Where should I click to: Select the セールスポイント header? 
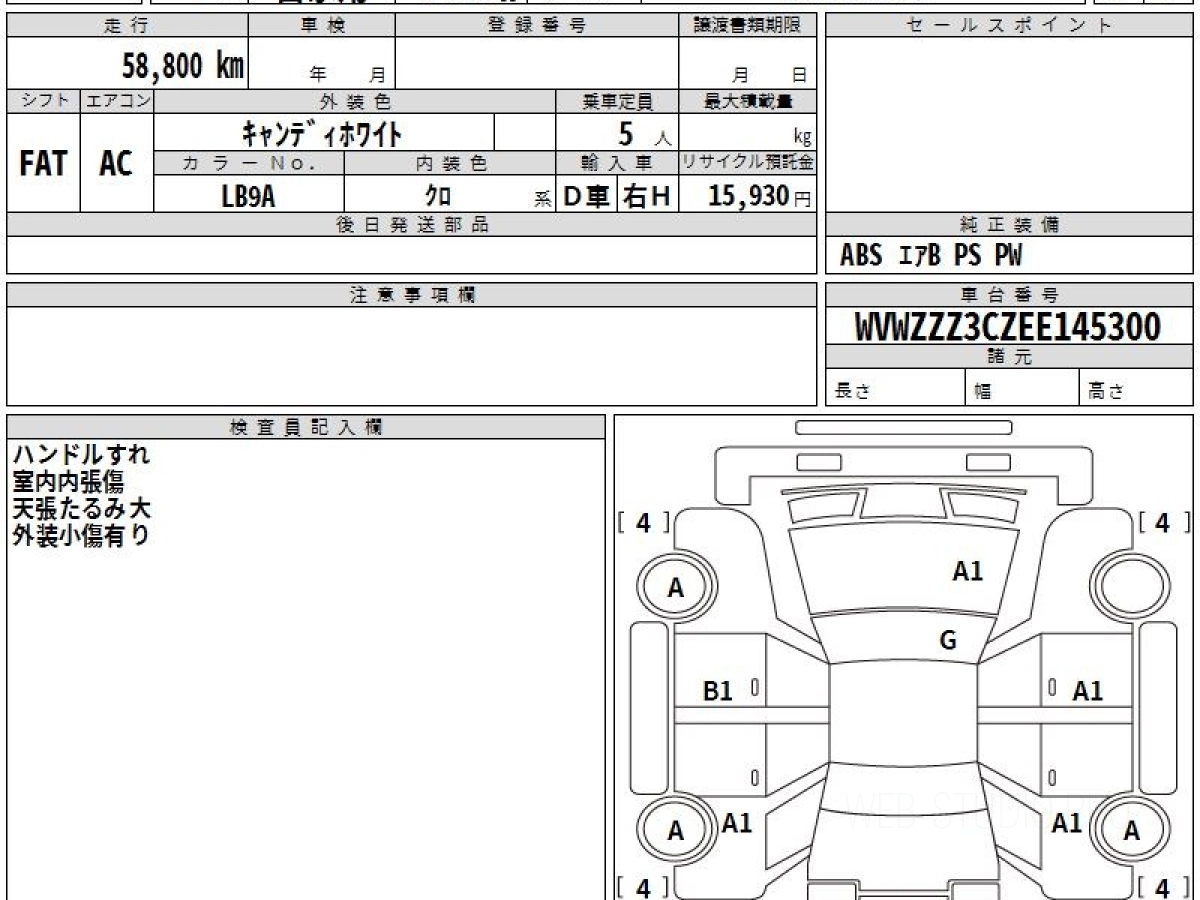1009,26
